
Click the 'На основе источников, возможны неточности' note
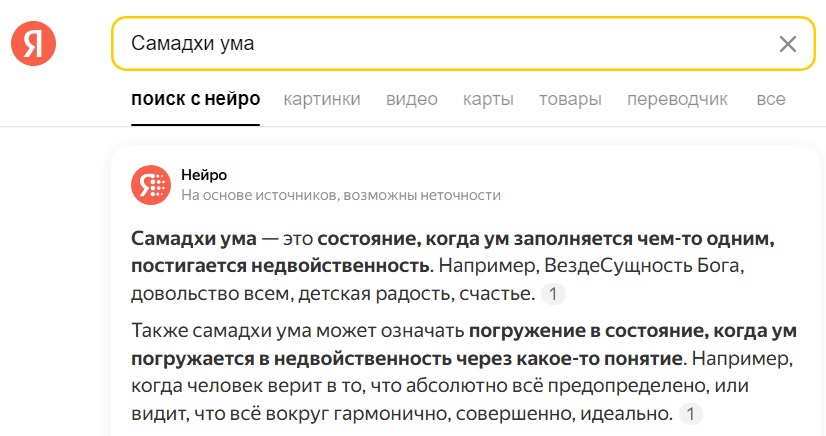click(x=341, y=195)
